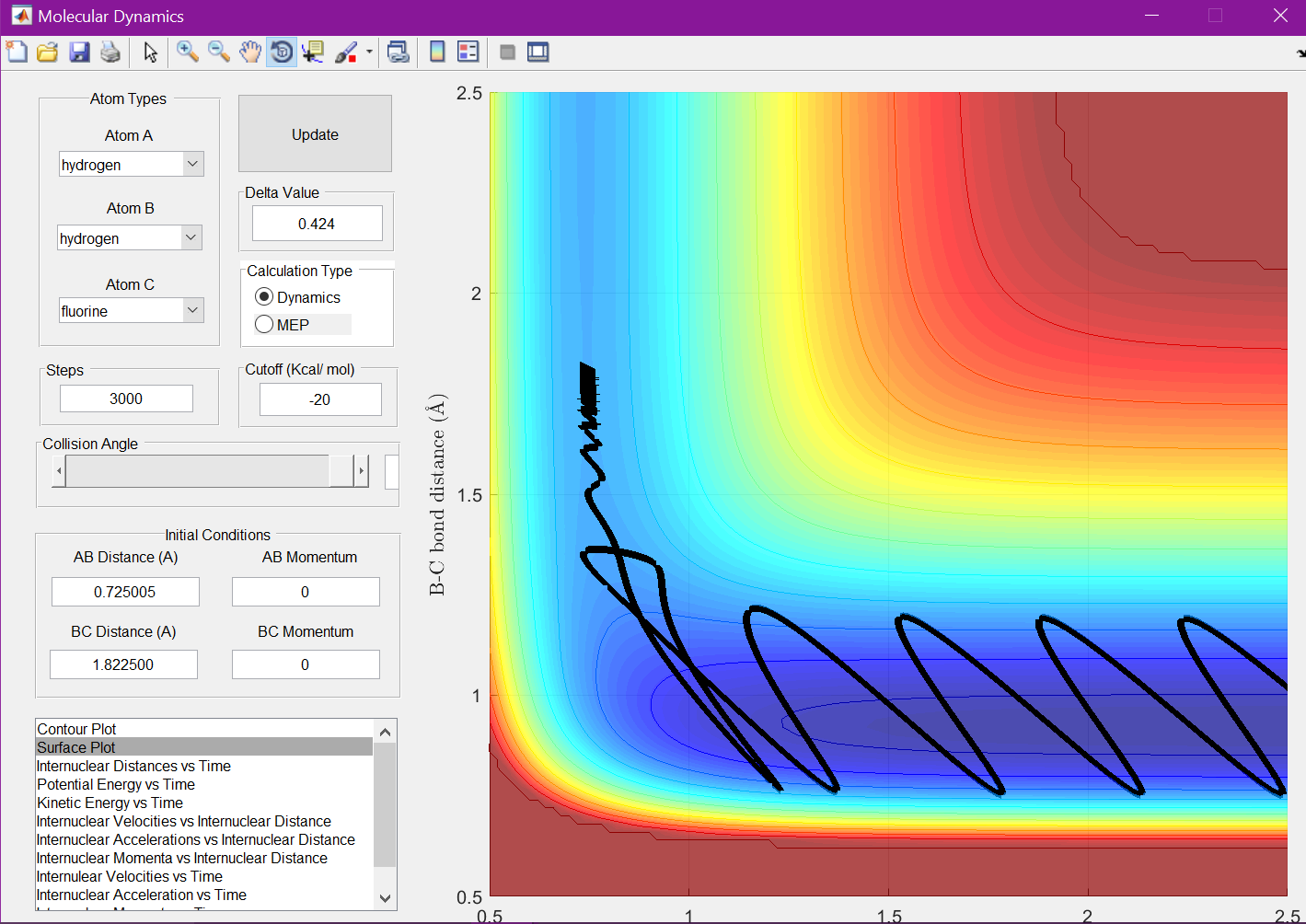Click the Insert Colorbar icon
This screenshot has width=1306, height=924.
click(x=437, y=52)
